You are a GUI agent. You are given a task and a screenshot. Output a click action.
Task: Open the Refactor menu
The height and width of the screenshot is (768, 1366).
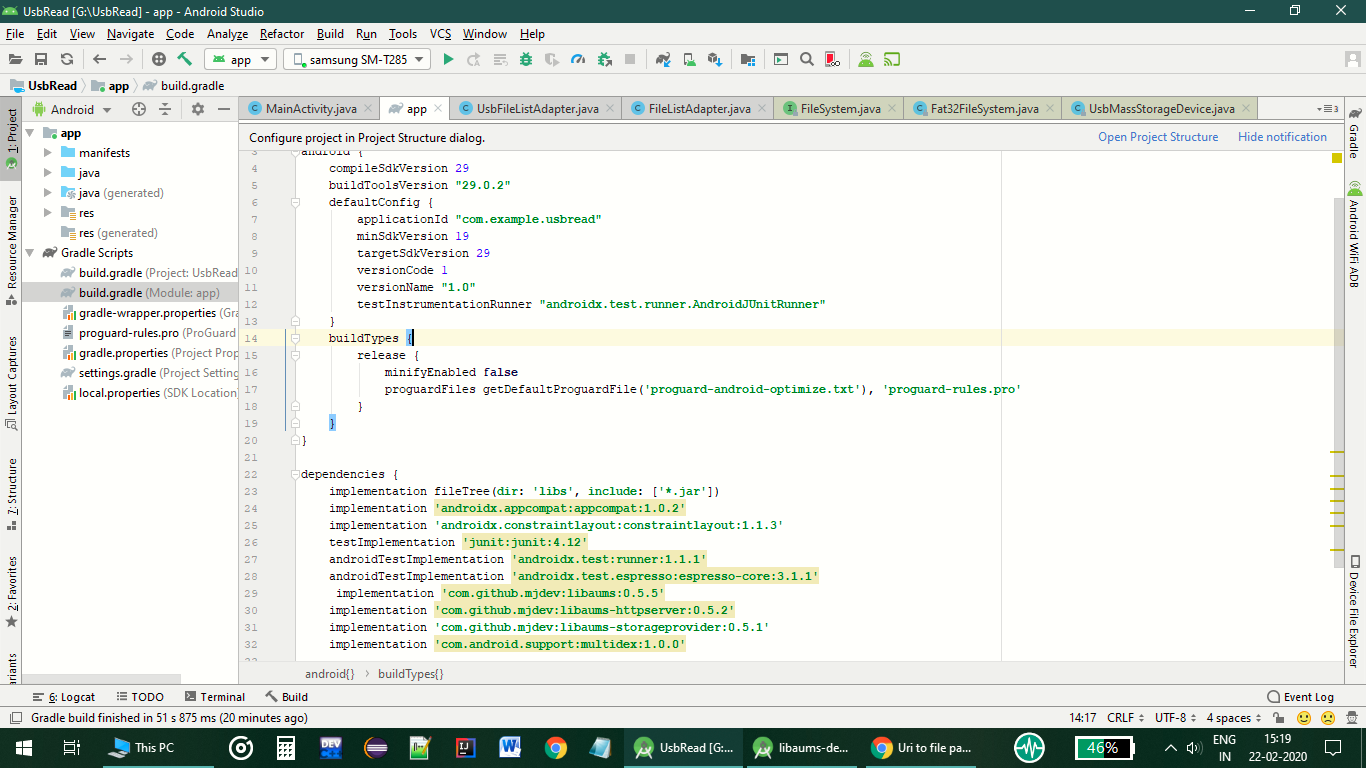tap(281, 33)
